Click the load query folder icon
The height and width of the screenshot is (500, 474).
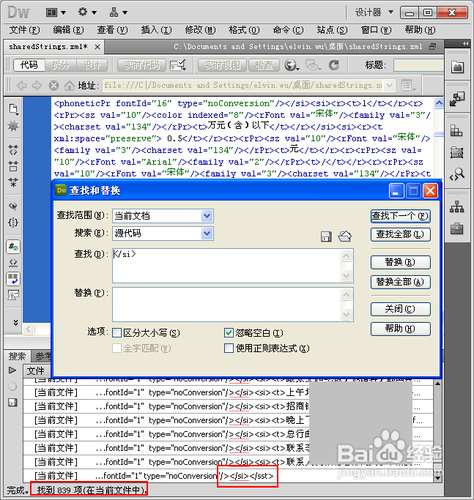345,236
